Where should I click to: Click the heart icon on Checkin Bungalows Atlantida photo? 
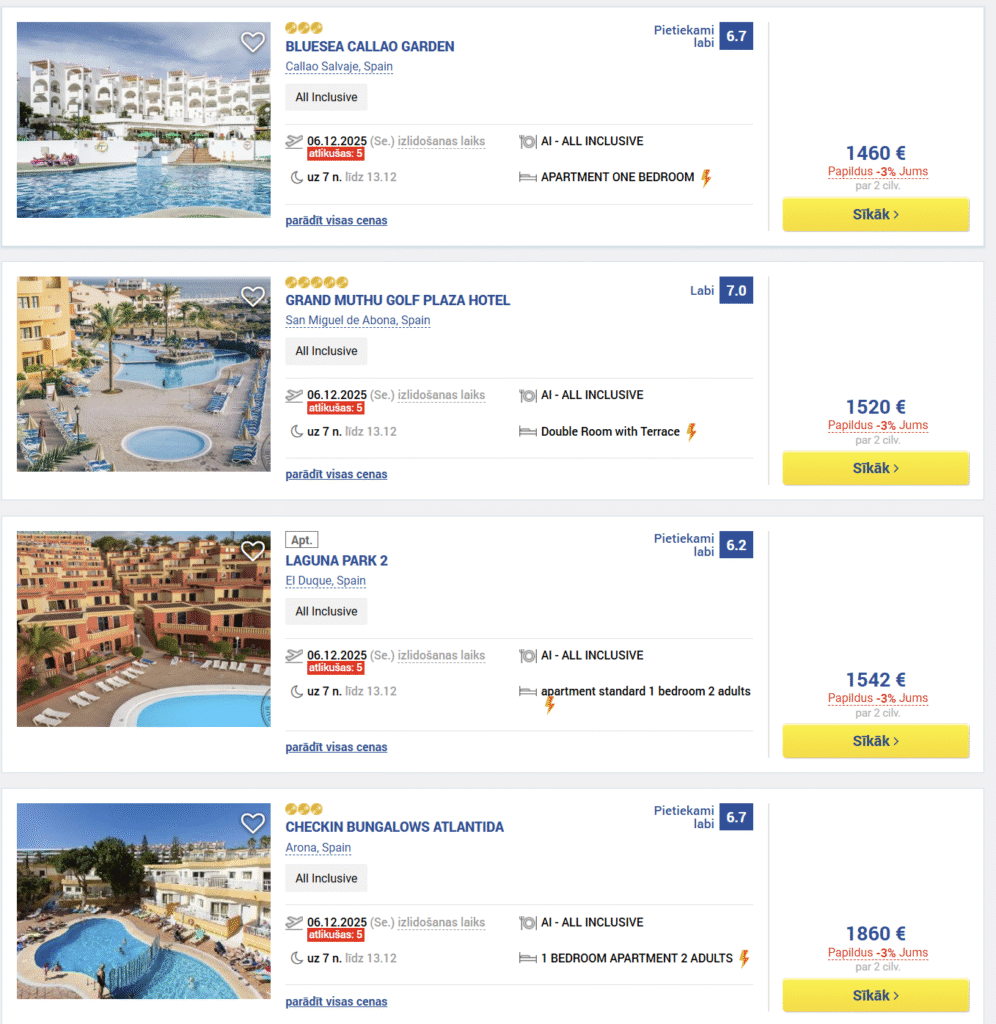tap(252, 823)
